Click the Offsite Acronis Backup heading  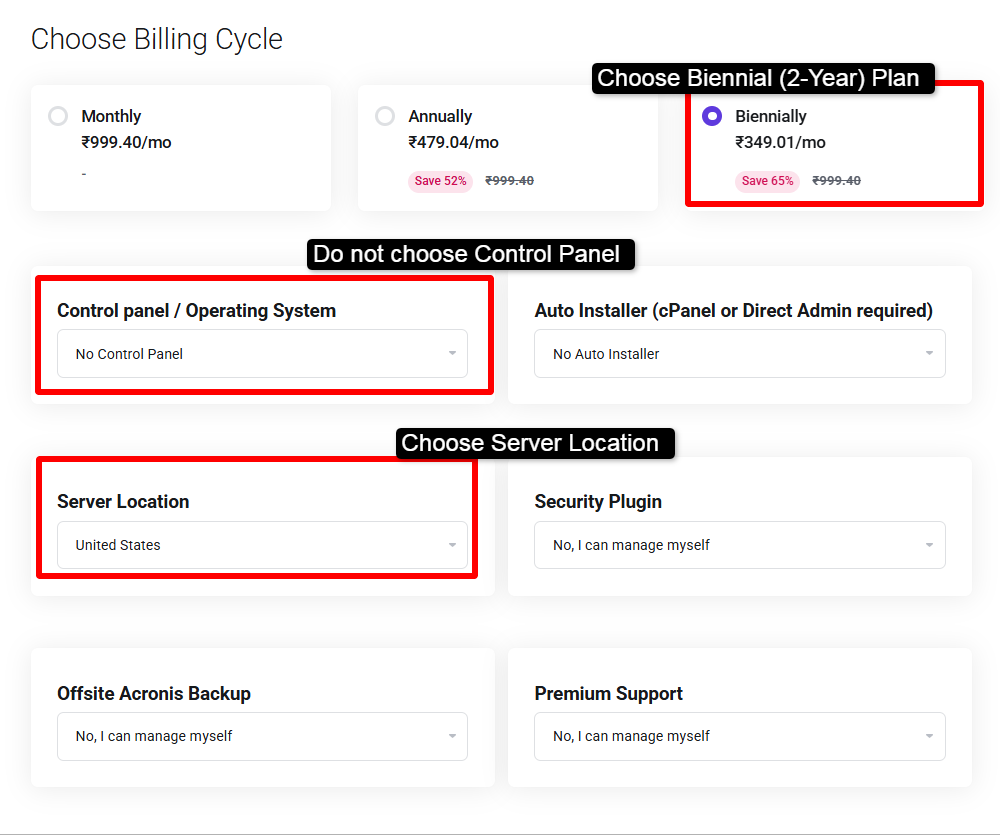154,693
